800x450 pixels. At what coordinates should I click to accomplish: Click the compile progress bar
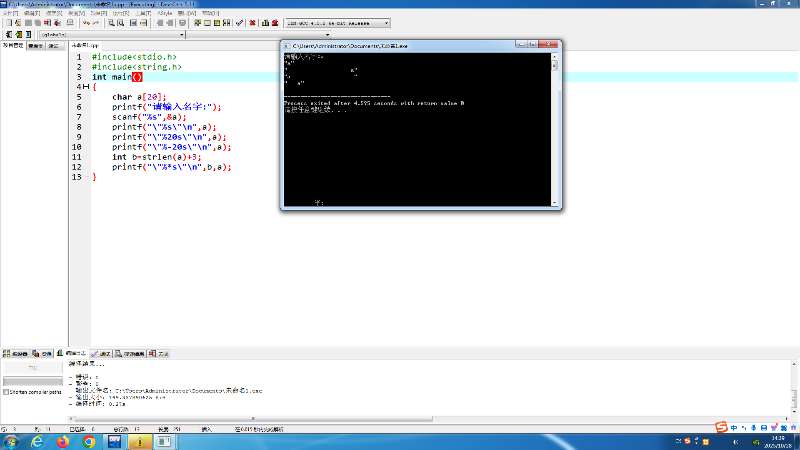pyautogui.click(x=33, y=381)
